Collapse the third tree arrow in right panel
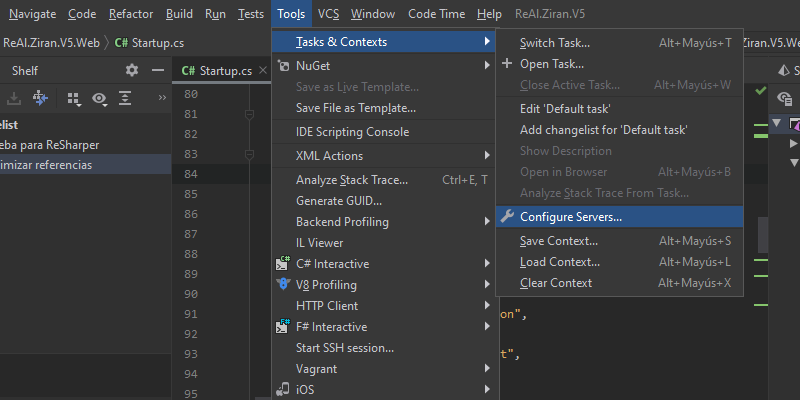 click(x=793, y=163)
